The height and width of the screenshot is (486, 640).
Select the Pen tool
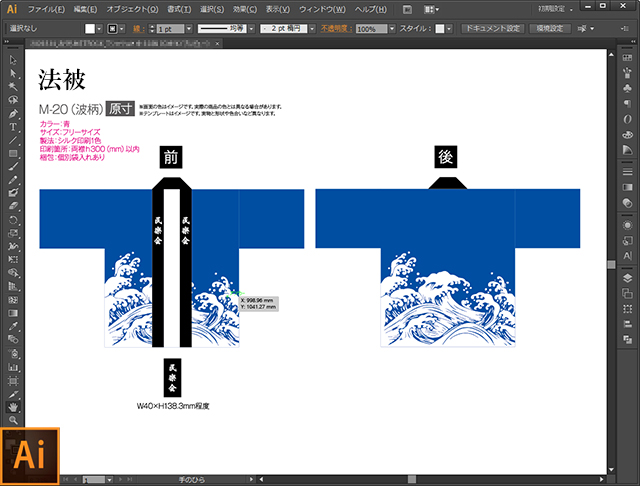pyautogui.click(x=13, y=113)
